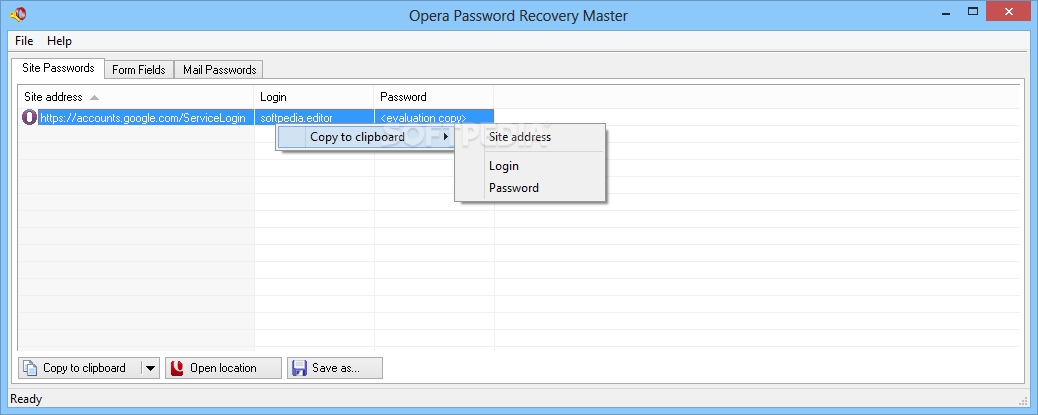
Task: Open the Help menu
Action: pos(59,41)
